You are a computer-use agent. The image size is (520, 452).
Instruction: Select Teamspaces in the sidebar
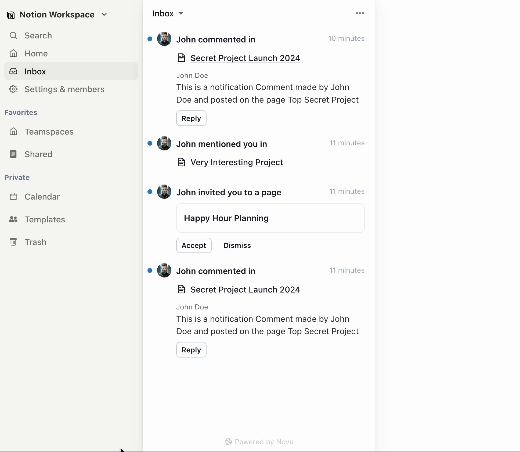coord(49,132)
